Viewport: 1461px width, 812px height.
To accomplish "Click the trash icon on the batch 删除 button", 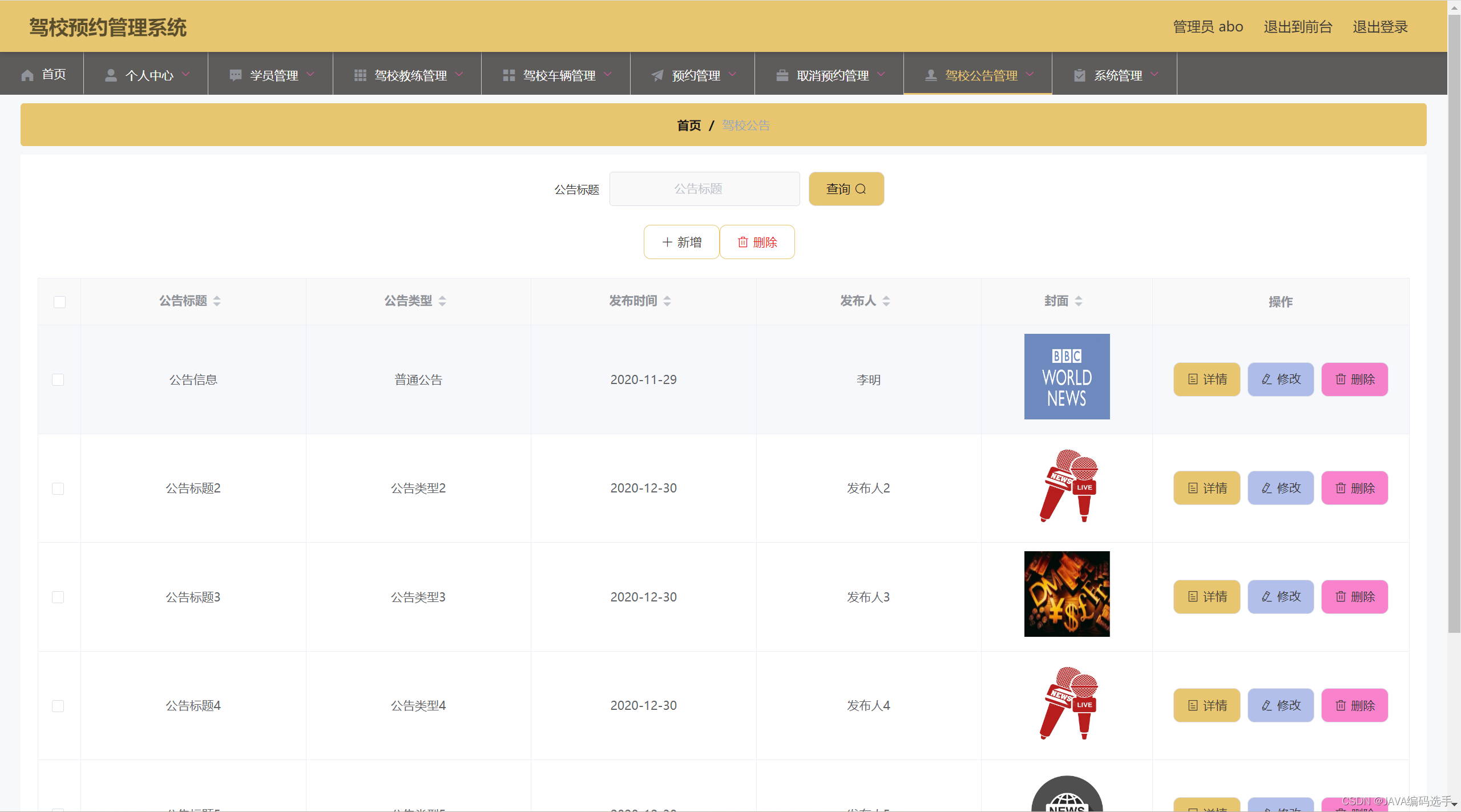I will 742,243.
